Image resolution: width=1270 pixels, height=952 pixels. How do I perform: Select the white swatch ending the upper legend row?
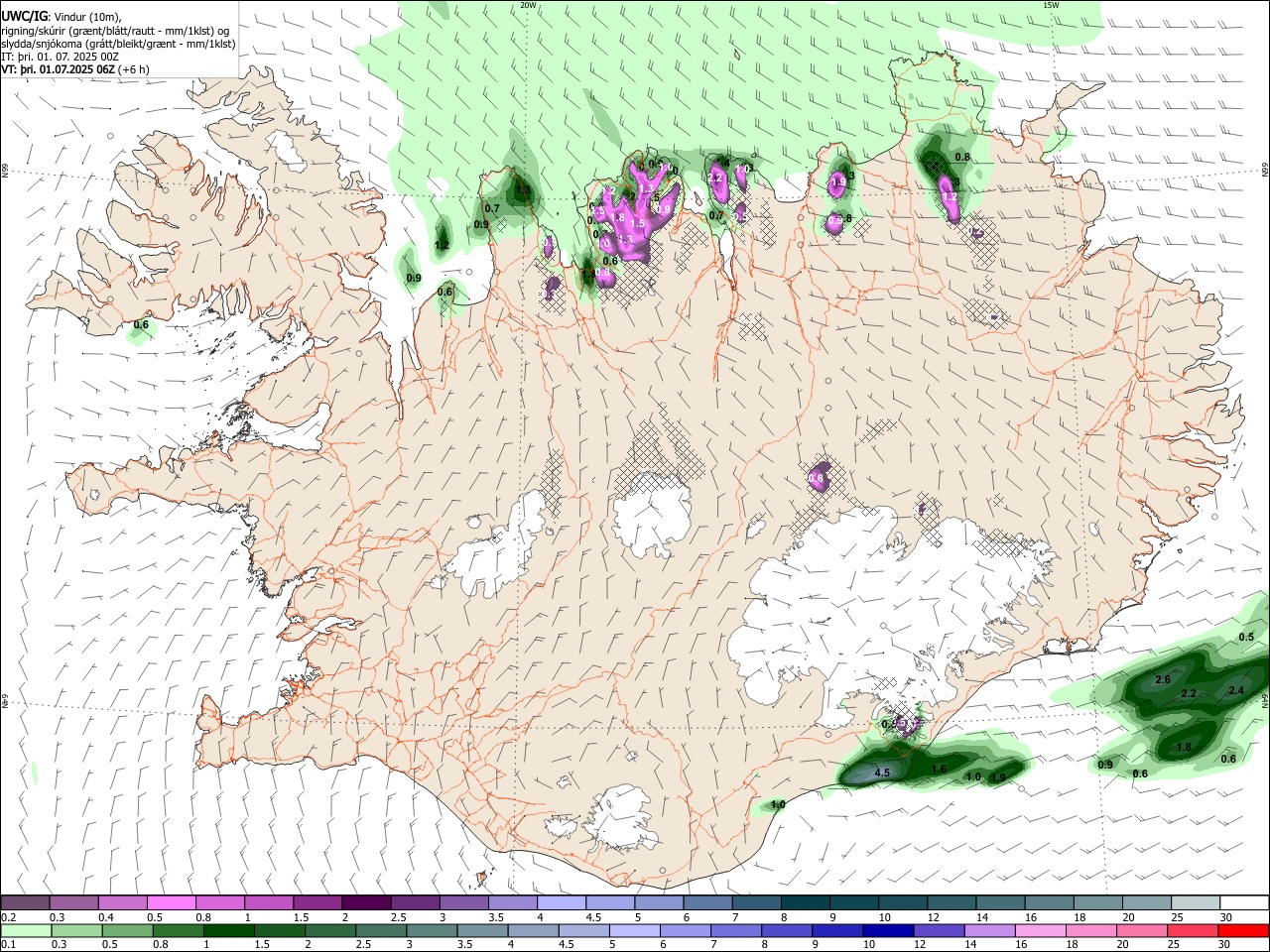pos(1243,903)
